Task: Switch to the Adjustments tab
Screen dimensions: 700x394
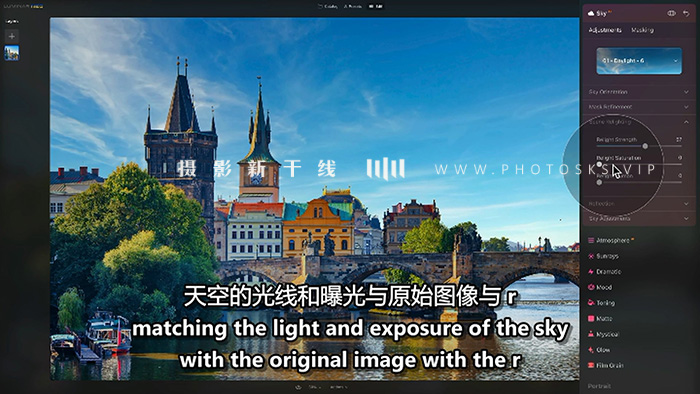Action: click(x=605, y=30)
